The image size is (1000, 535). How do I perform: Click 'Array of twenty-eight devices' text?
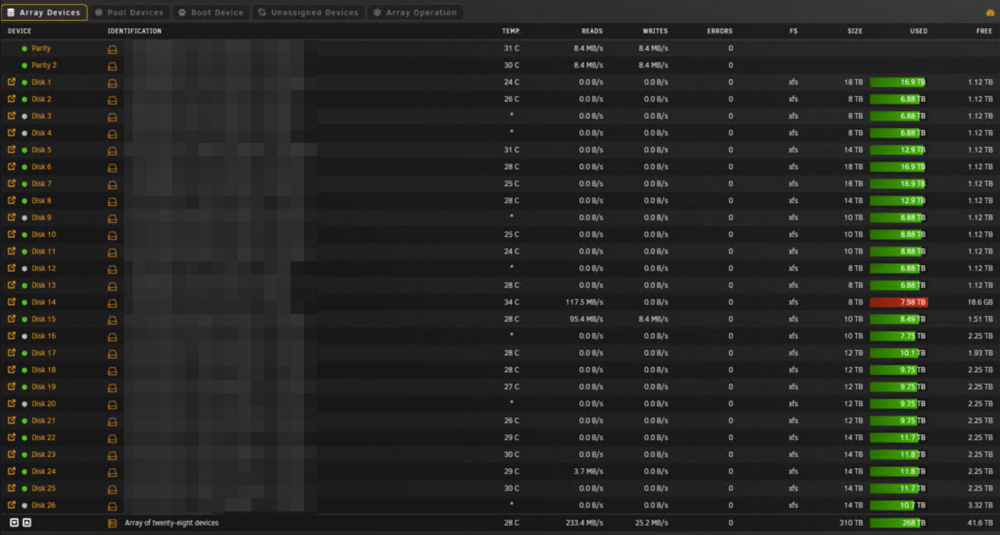(x=172, y=523)
